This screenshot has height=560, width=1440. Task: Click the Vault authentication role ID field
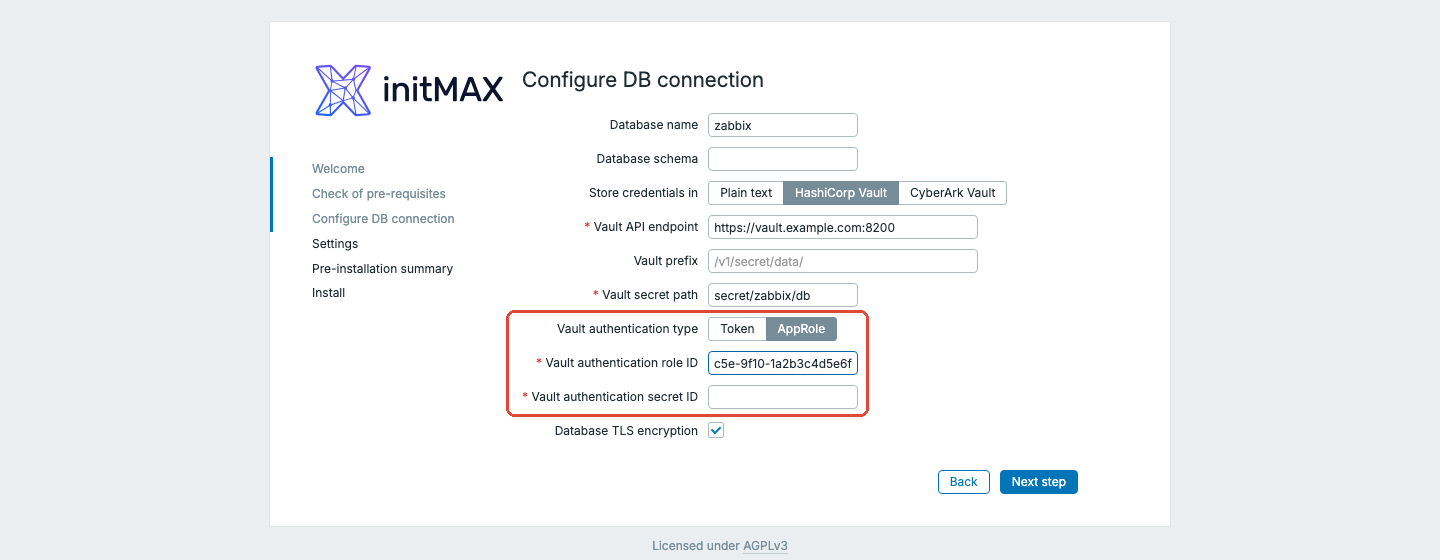[783, 363]
